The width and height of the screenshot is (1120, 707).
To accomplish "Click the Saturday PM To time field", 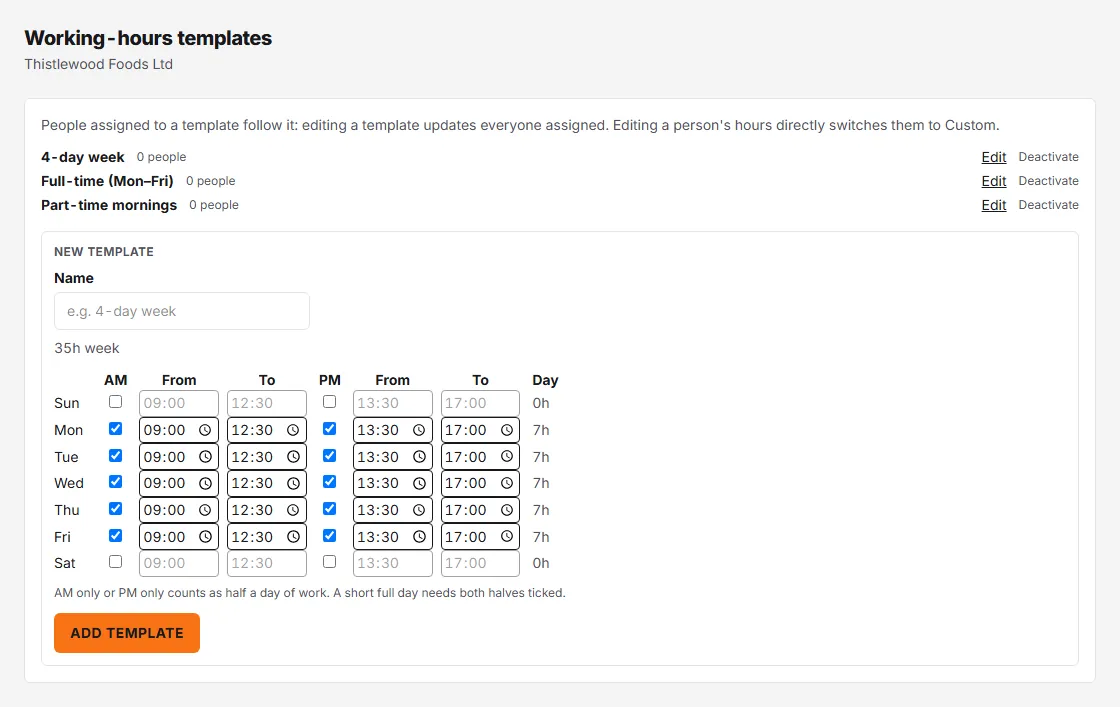I will pos(480,563).
